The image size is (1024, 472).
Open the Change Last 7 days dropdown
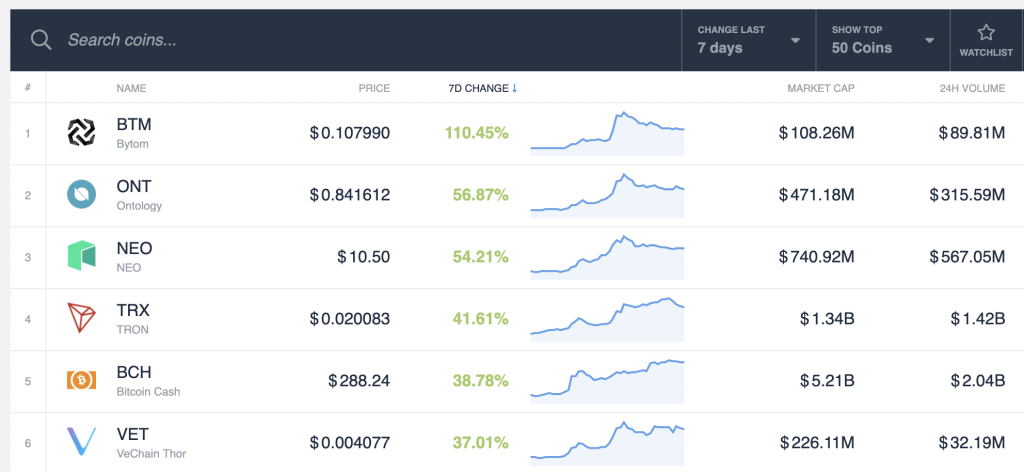coord(748,40)
